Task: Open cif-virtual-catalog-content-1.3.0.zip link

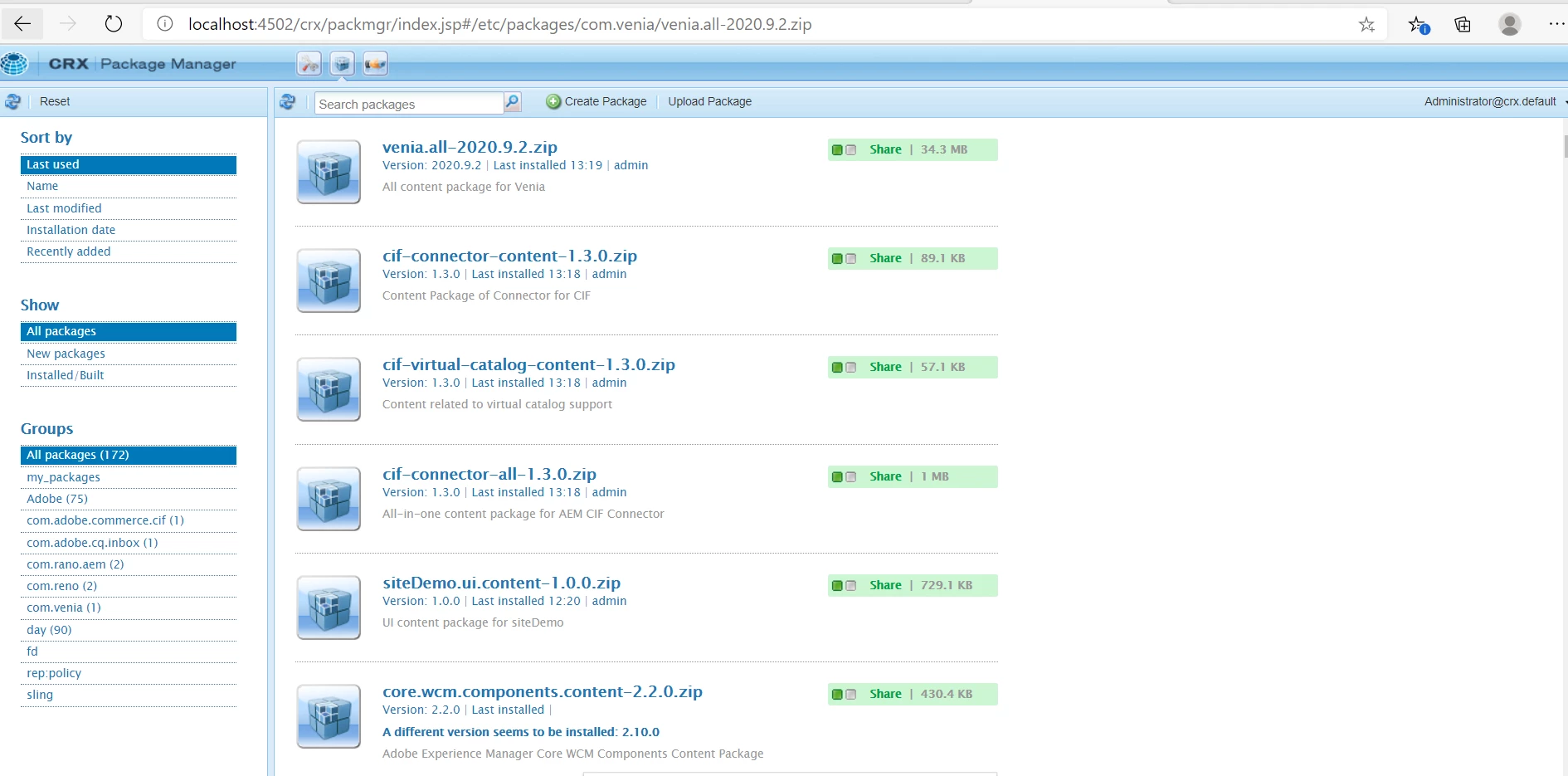Action: pyautogui.click(x=528, y=364)
